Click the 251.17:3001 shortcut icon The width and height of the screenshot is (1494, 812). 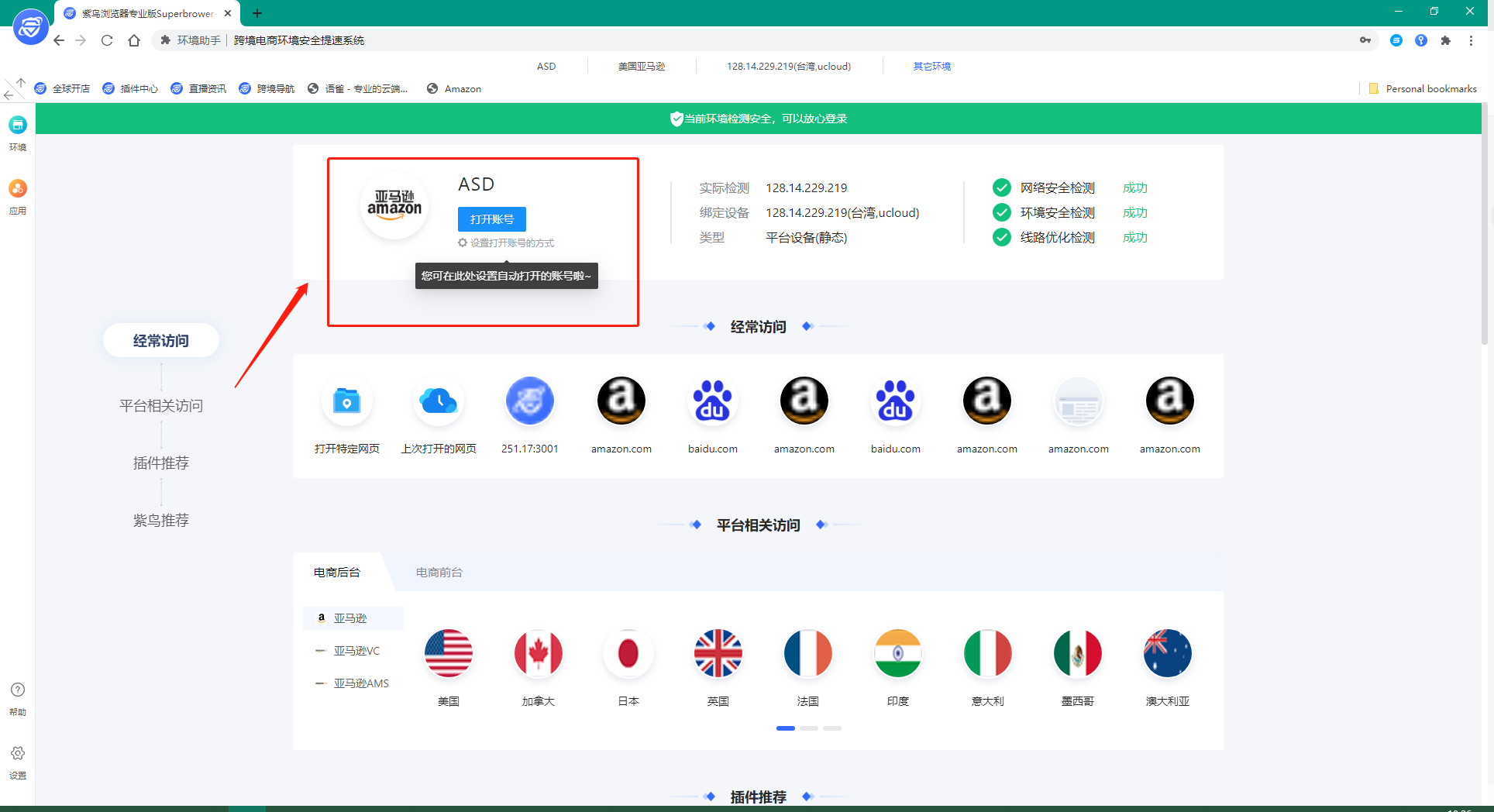pyautogui.click(x=529, y=401)
